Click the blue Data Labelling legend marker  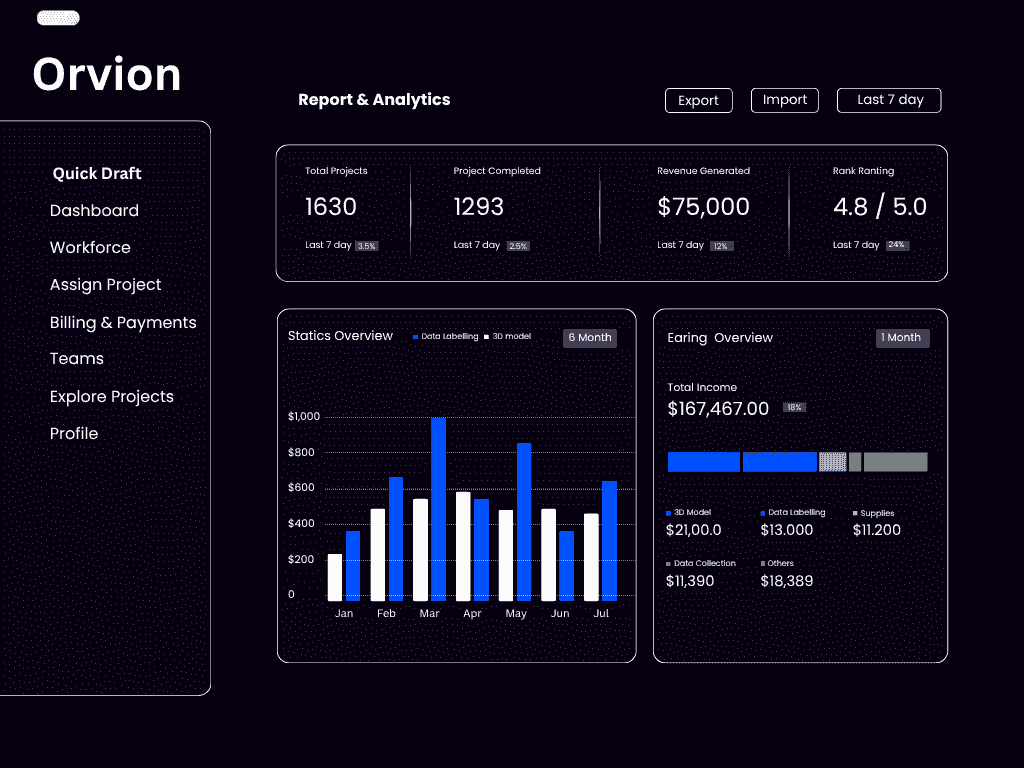coord(416,337)
